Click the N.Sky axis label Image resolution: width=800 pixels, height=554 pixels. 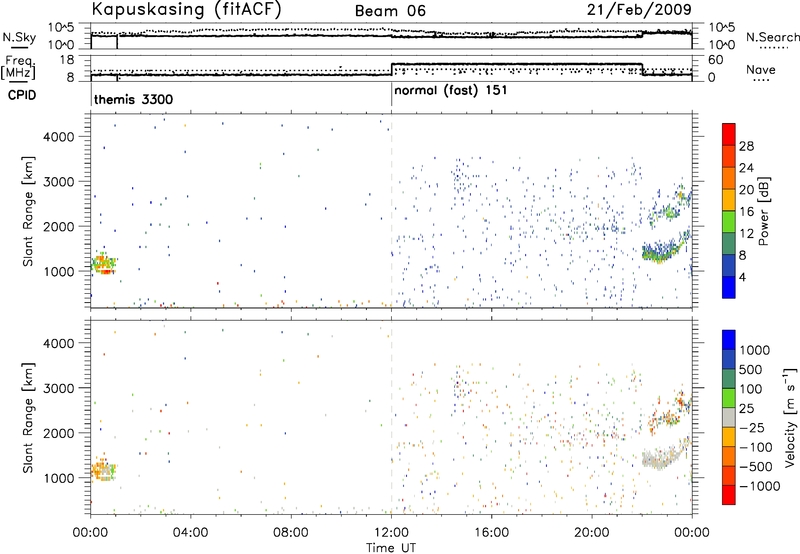19,37
